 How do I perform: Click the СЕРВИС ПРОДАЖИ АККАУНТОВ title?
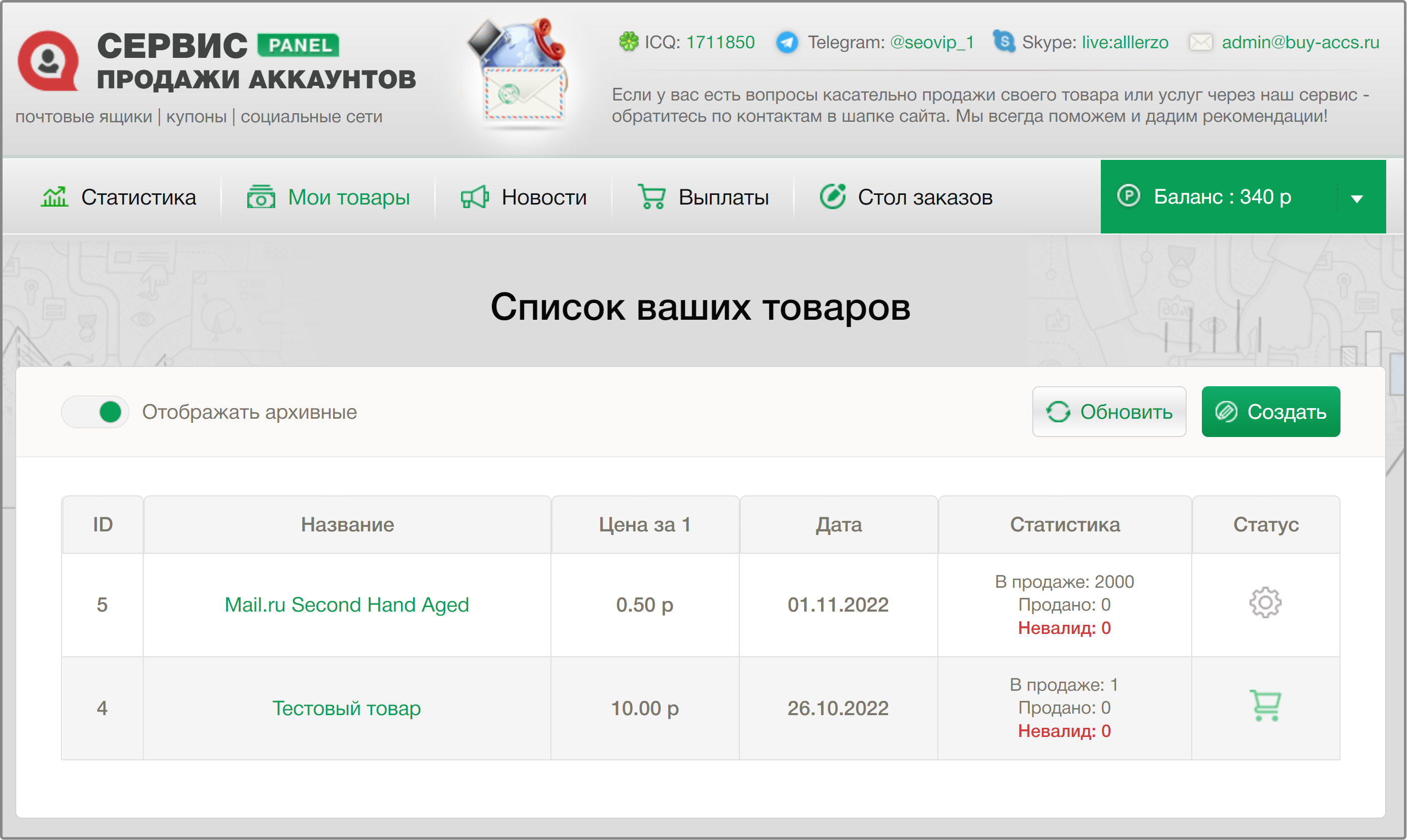click(256, 61)
